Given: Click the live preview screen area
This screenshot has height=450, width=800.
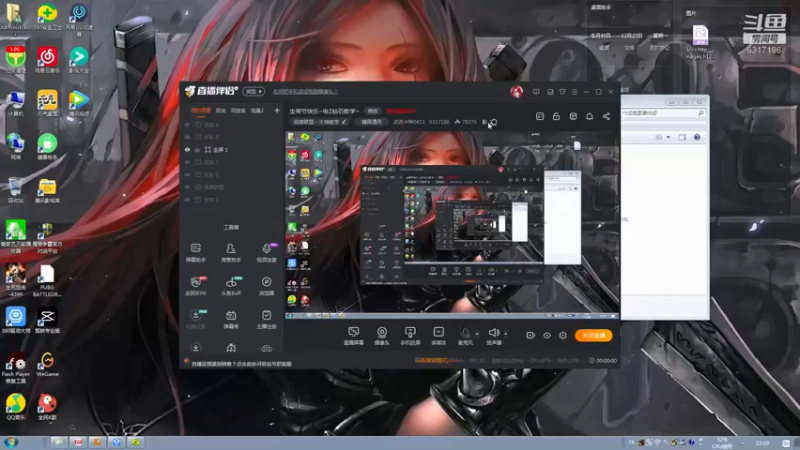Looking at the screenshot, I should point(452,225).
